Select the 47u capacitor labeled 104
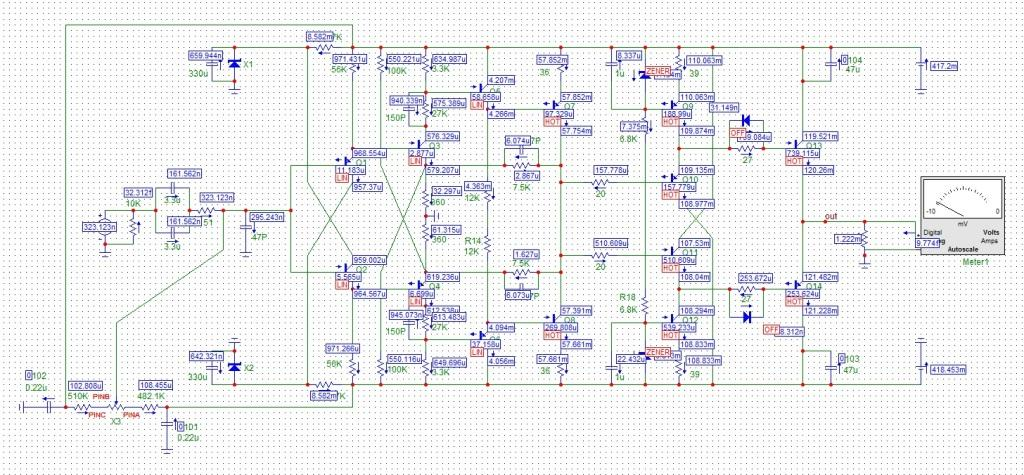 (x=831, y=65)
